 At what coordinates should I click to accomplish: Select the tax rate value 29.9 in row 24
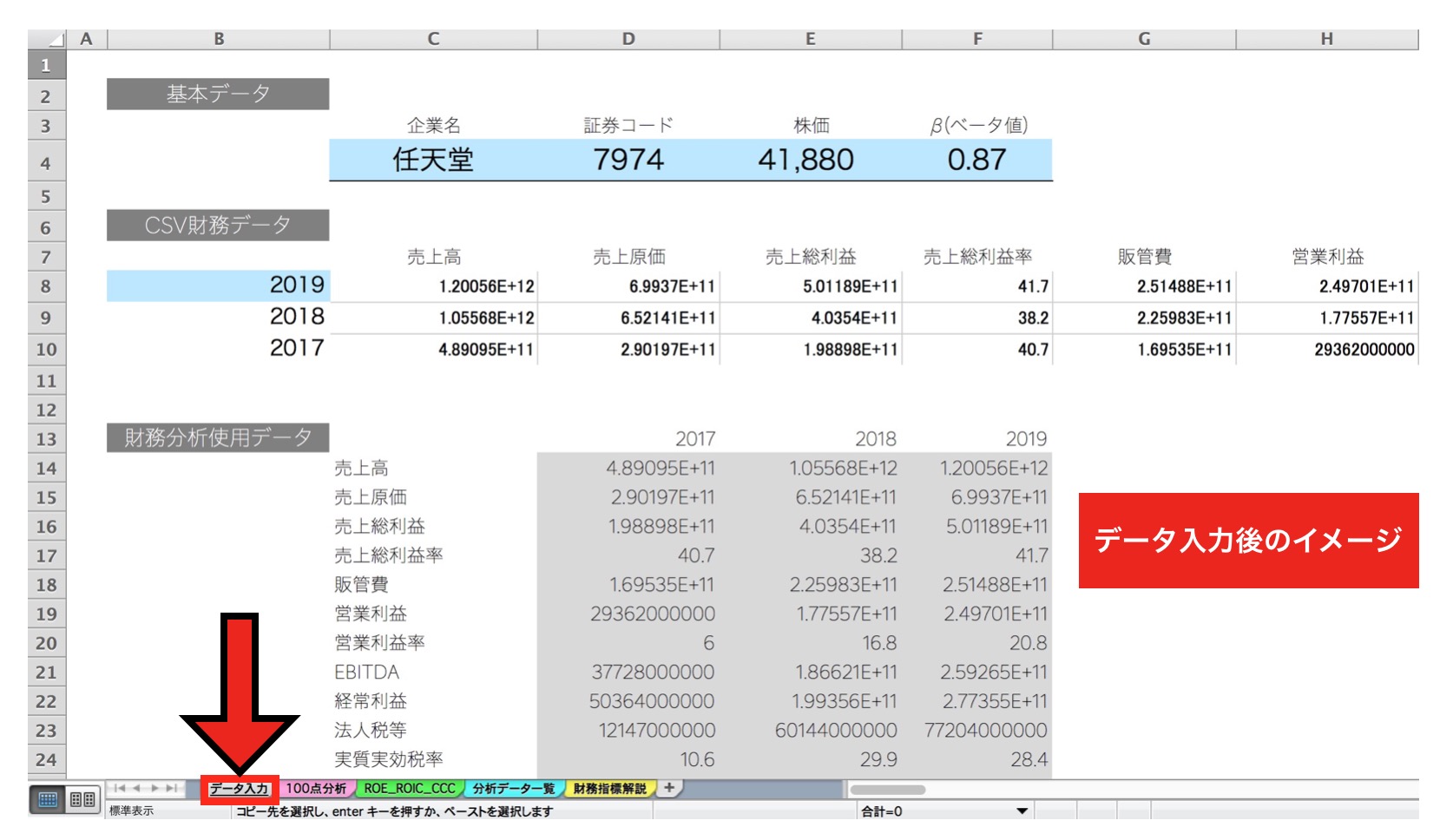(878, 760)
